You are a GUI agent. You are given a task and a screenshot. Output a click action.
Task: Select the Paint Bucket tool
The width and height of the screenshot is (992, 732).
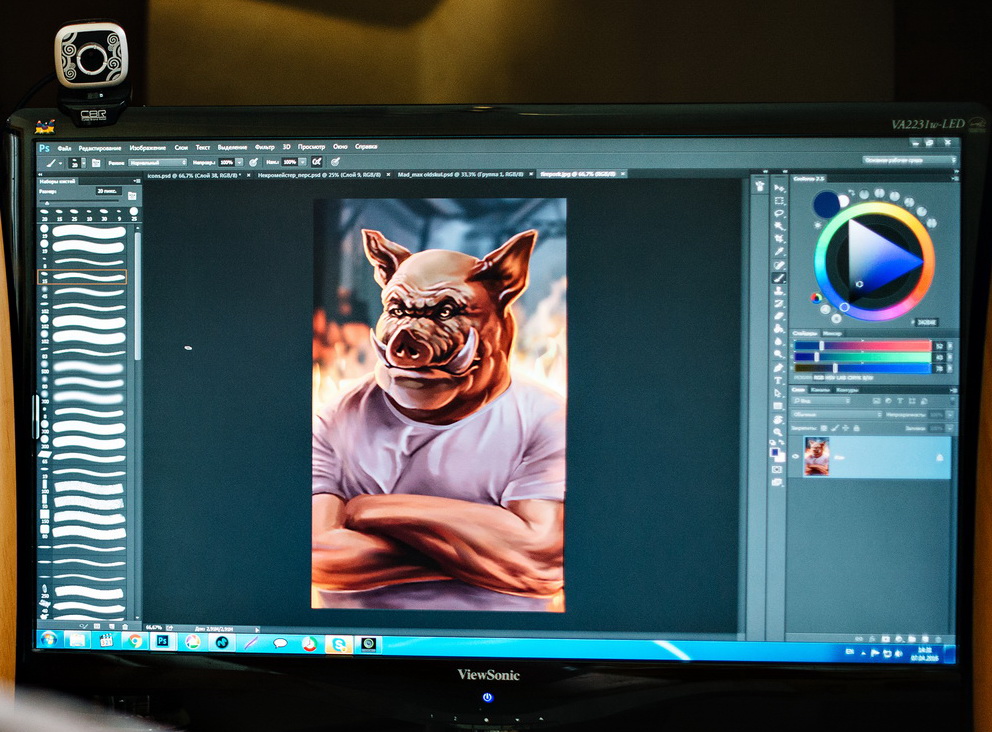click(779, 328)
